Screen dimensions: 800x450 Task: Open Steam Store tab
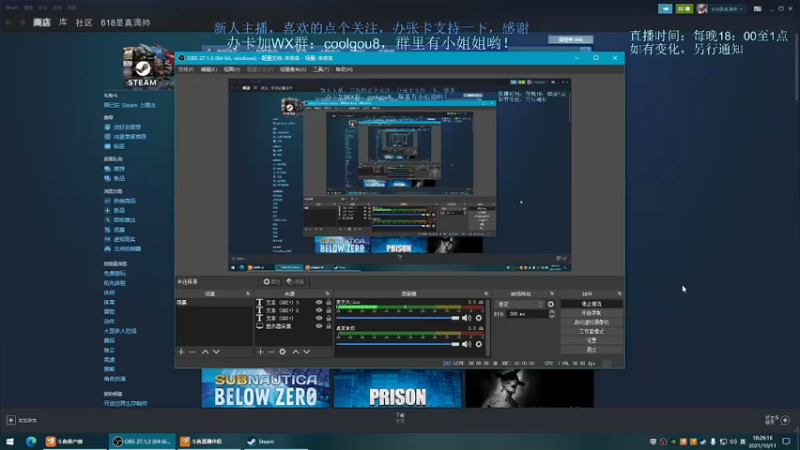click(42, 22)
